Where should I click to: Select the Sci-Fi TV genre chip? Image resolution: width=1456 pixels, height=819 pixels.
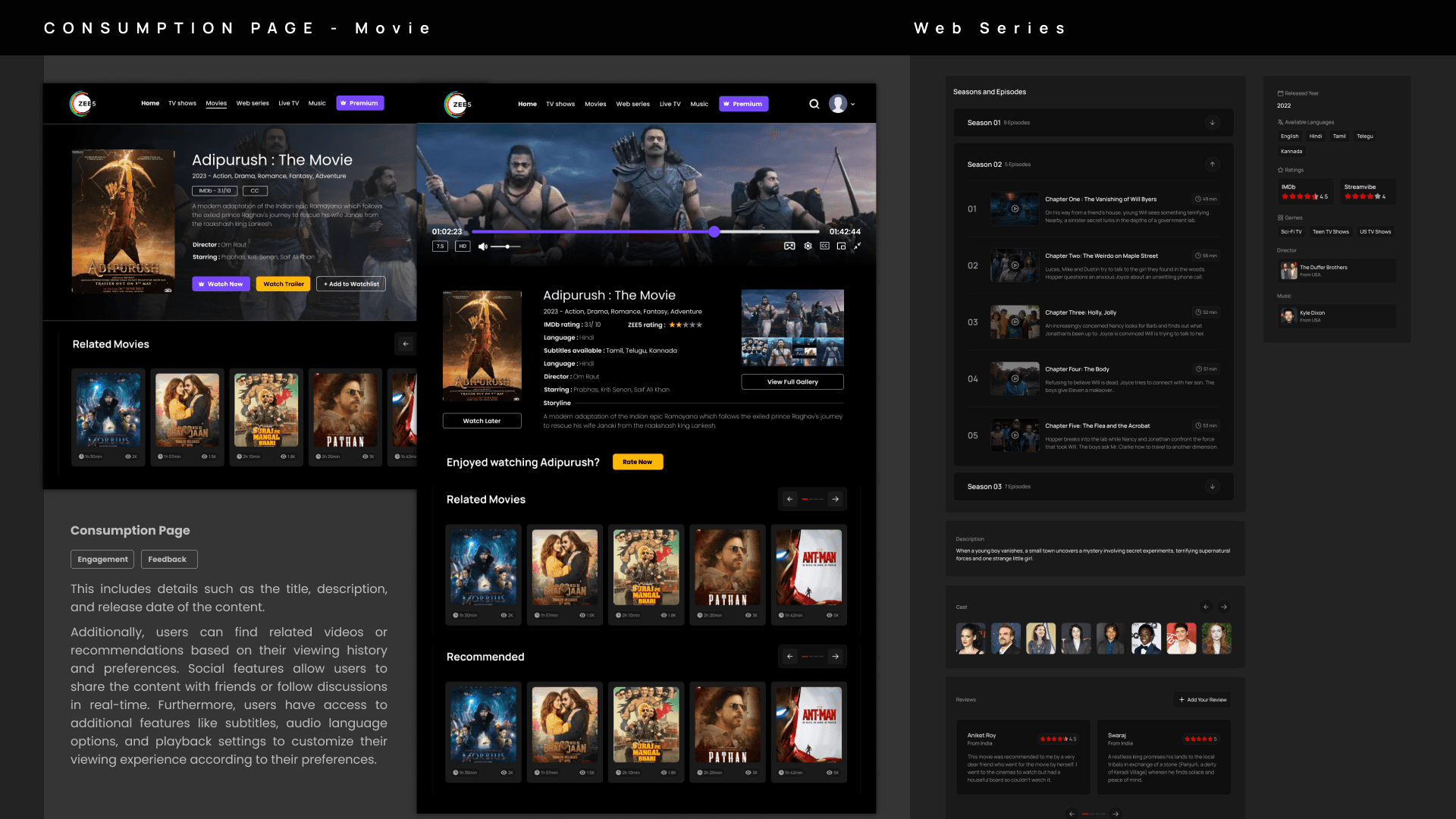click(x=1291, y=232)
